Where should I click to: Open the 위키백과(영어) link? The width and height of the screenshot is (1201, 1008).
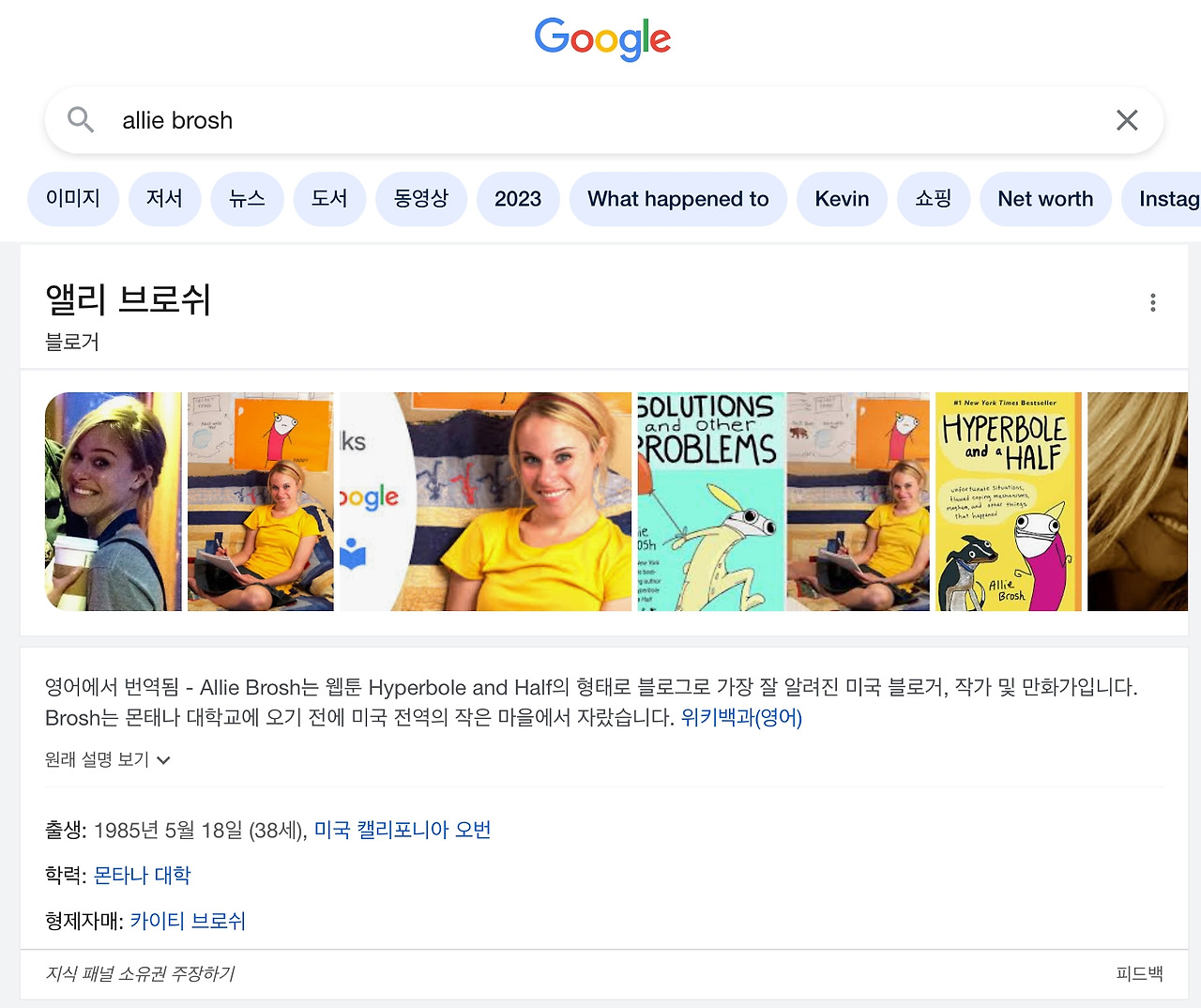click(x=741, y=718)
